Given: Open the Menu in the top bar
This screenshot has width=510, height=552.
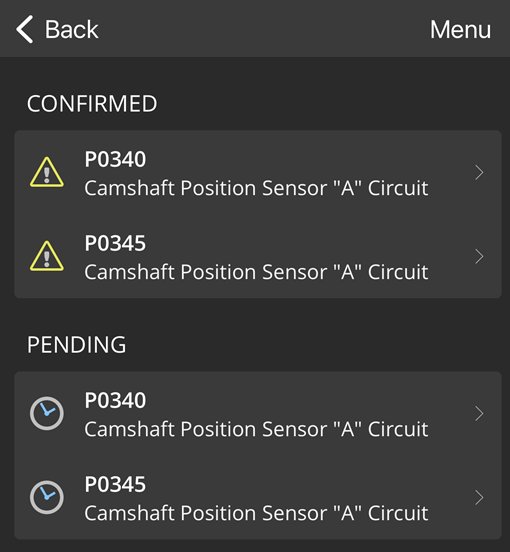Looking at the screenshot, I should point(460,30).
